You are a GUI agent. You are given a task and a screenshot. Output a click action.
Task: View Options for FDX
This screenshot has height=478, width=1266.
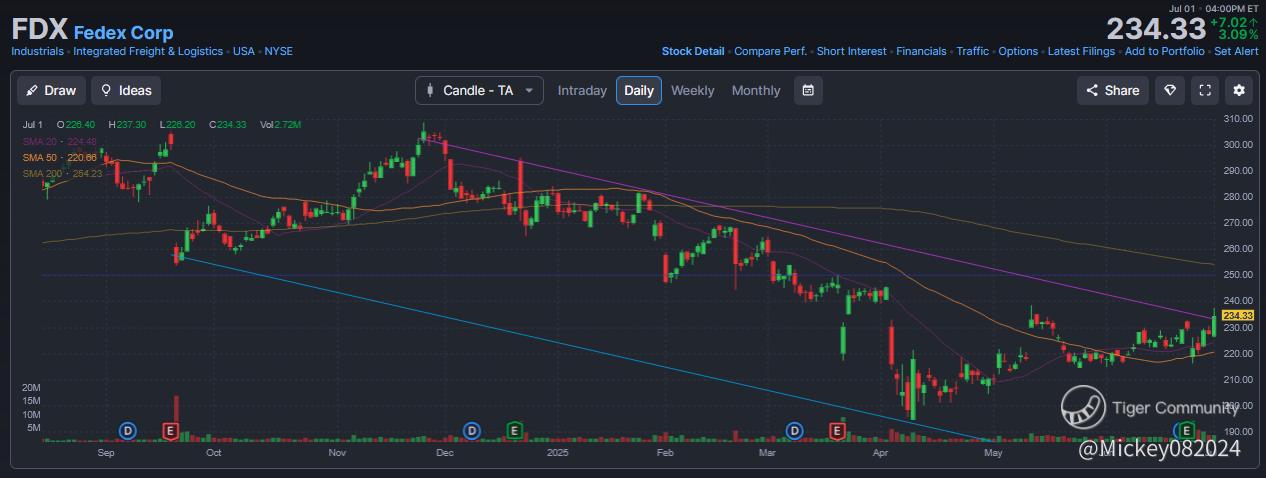[x=1018, y=51]
